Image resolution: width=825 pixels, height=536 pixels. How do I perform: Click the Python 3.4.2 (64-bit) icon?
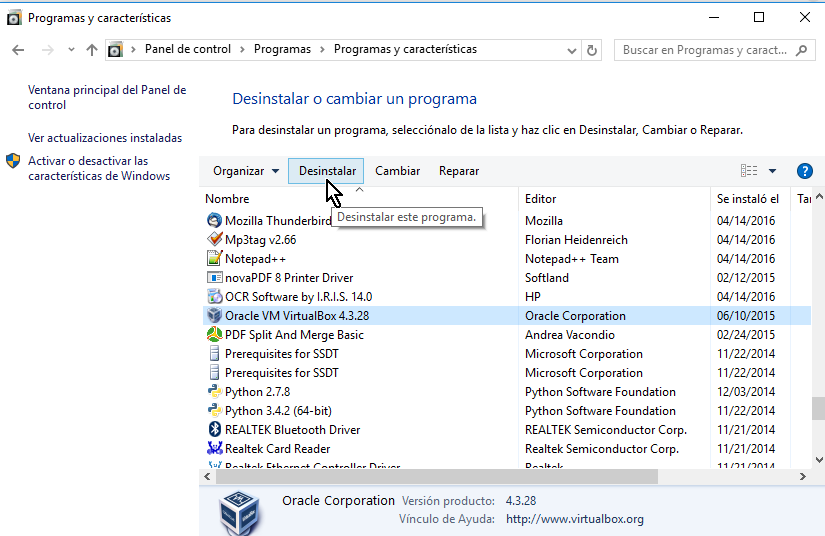coord(214,410)
